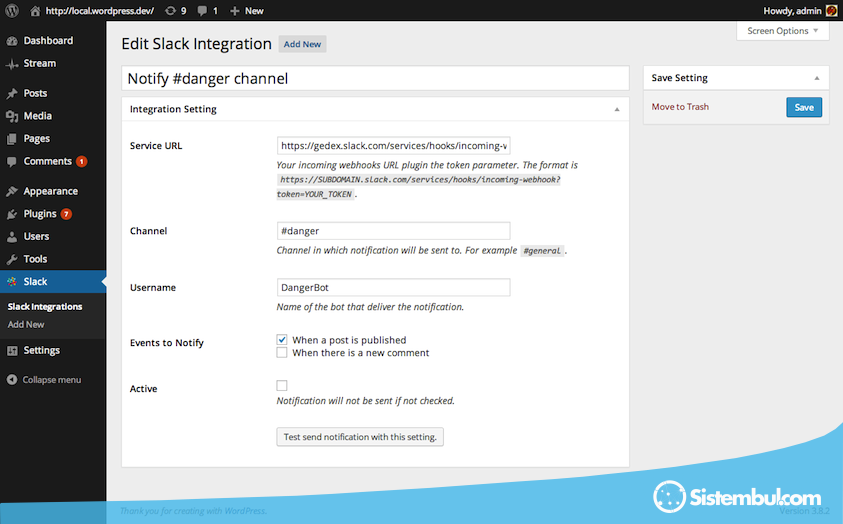The width and height of the screenshot is (843, 524).
Task: Click the Tools wrench icon
Action: [12, 259]
